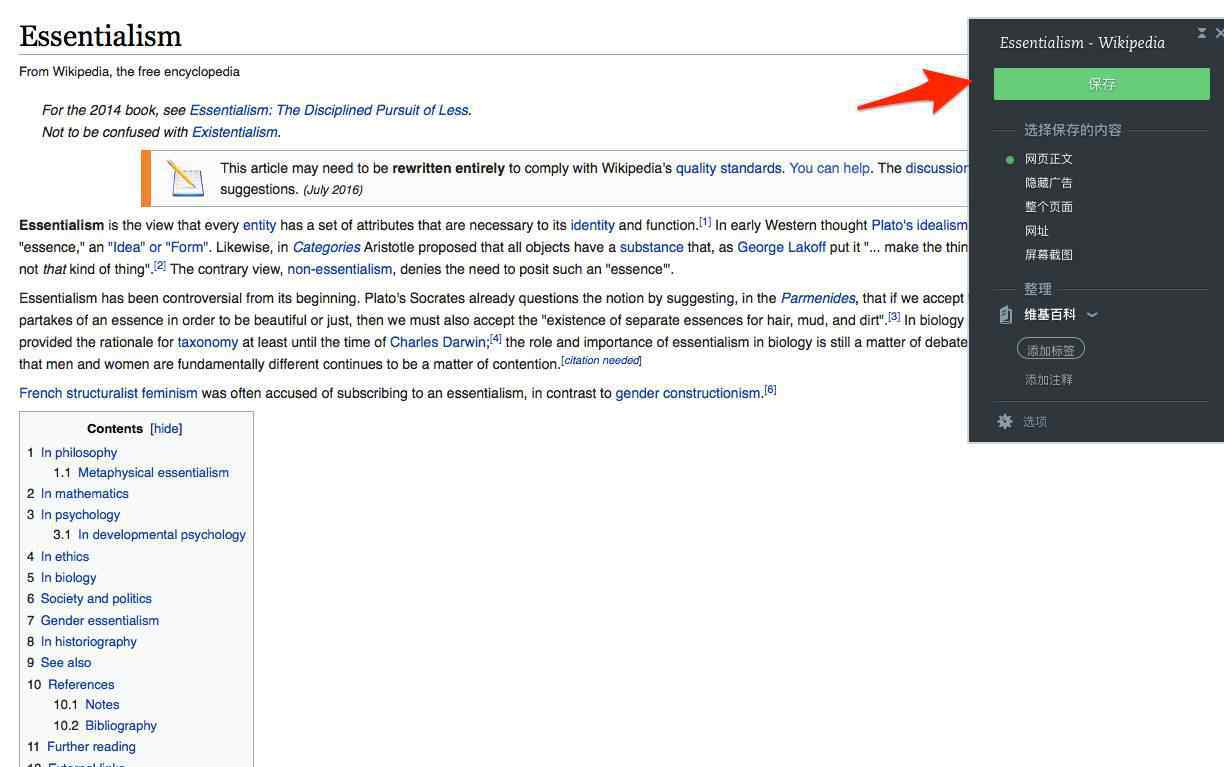Select the 网页正文 clip option
The image size is (1224, 767).
pyautogui.click(x=1048, y=159)
